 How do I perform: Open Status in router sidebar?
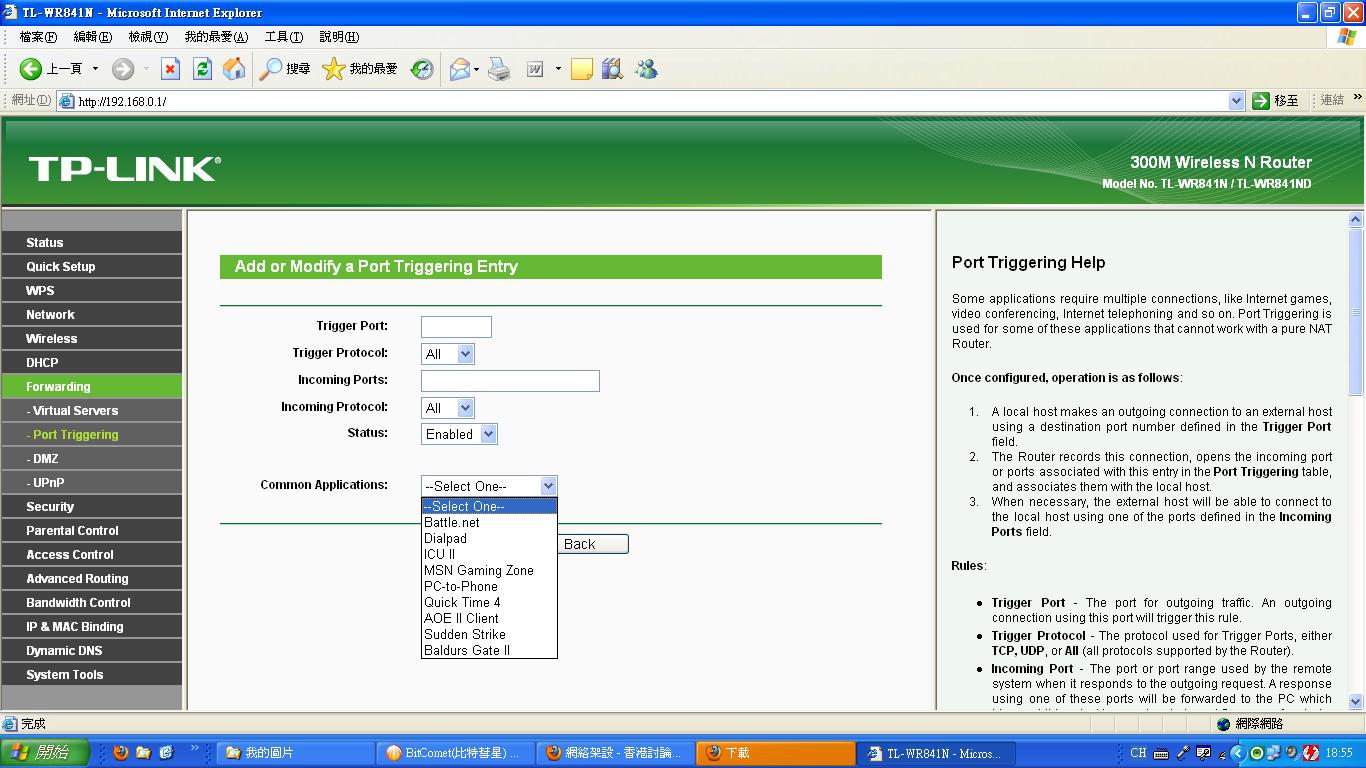point(91,242)
